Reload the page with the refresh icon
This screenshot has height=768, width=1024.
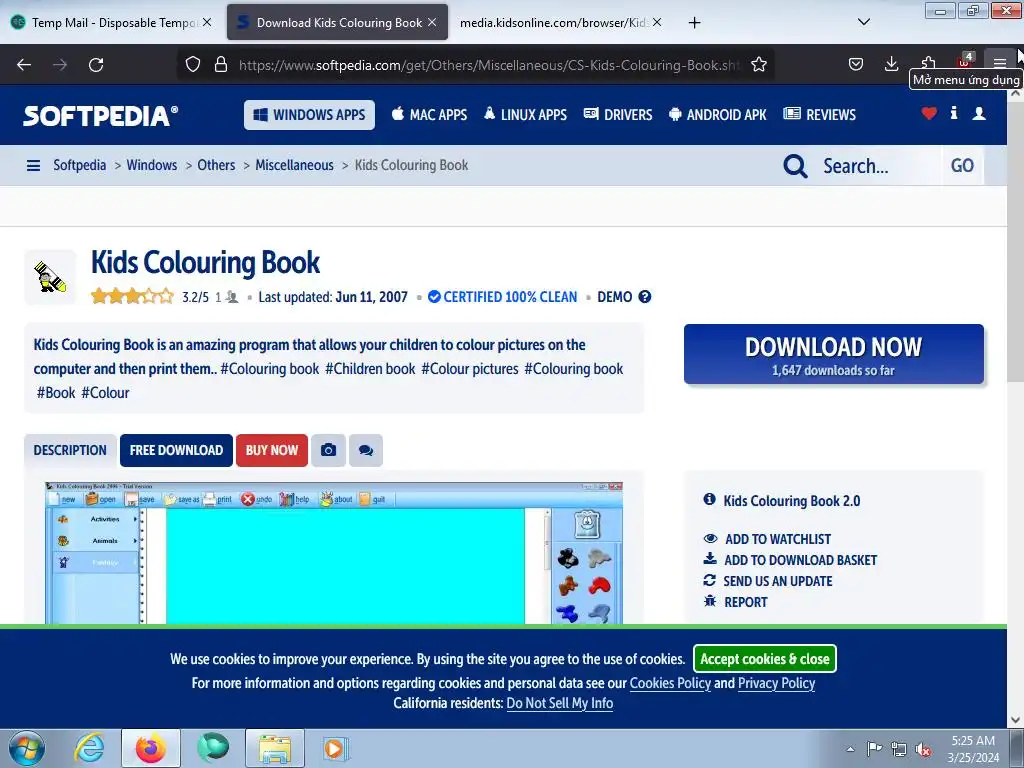pos(96,65)
